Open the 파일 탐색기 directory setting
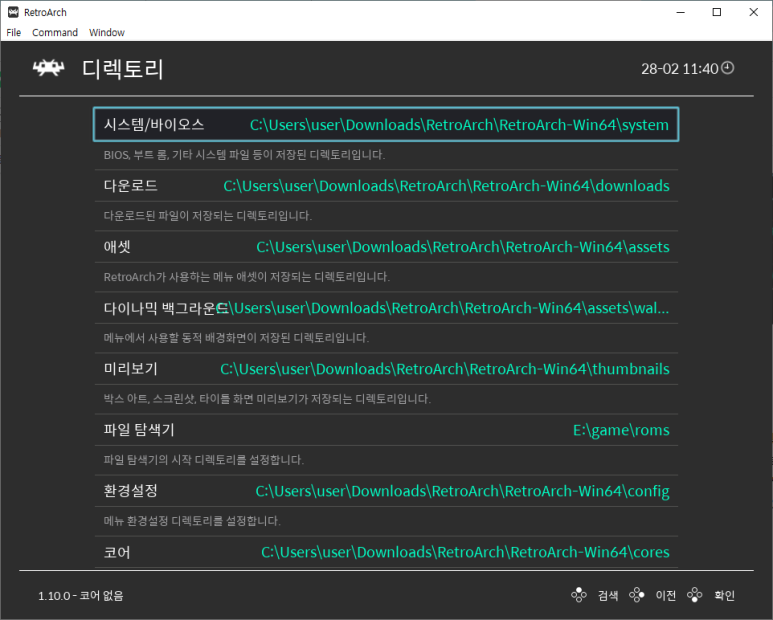The height and width of the screenshot is (620, 773). [386, 430]
